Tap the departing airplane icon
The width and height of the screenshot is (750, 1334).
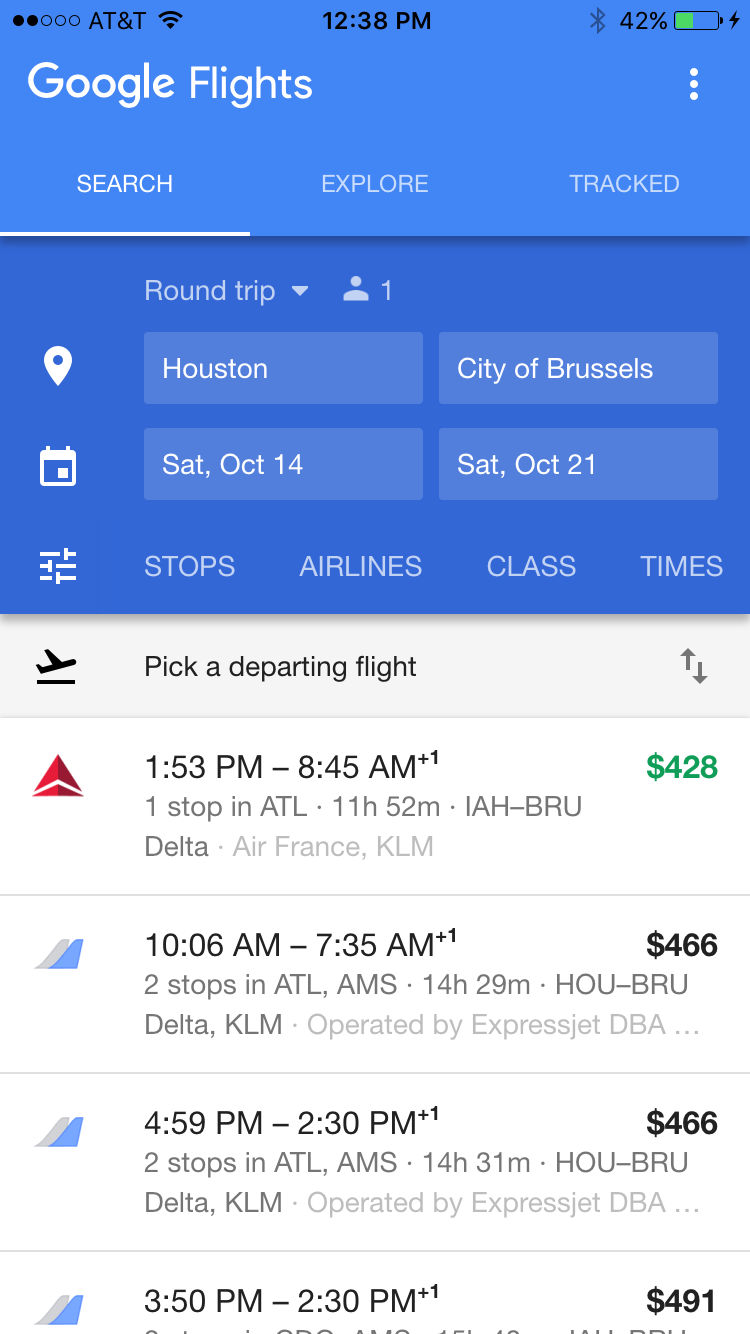[x=57, y=666]
